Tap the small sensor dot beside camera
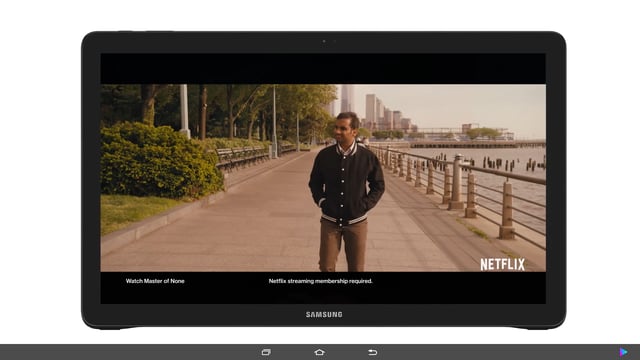Screen dimensions: 640x360 [335, 41]
